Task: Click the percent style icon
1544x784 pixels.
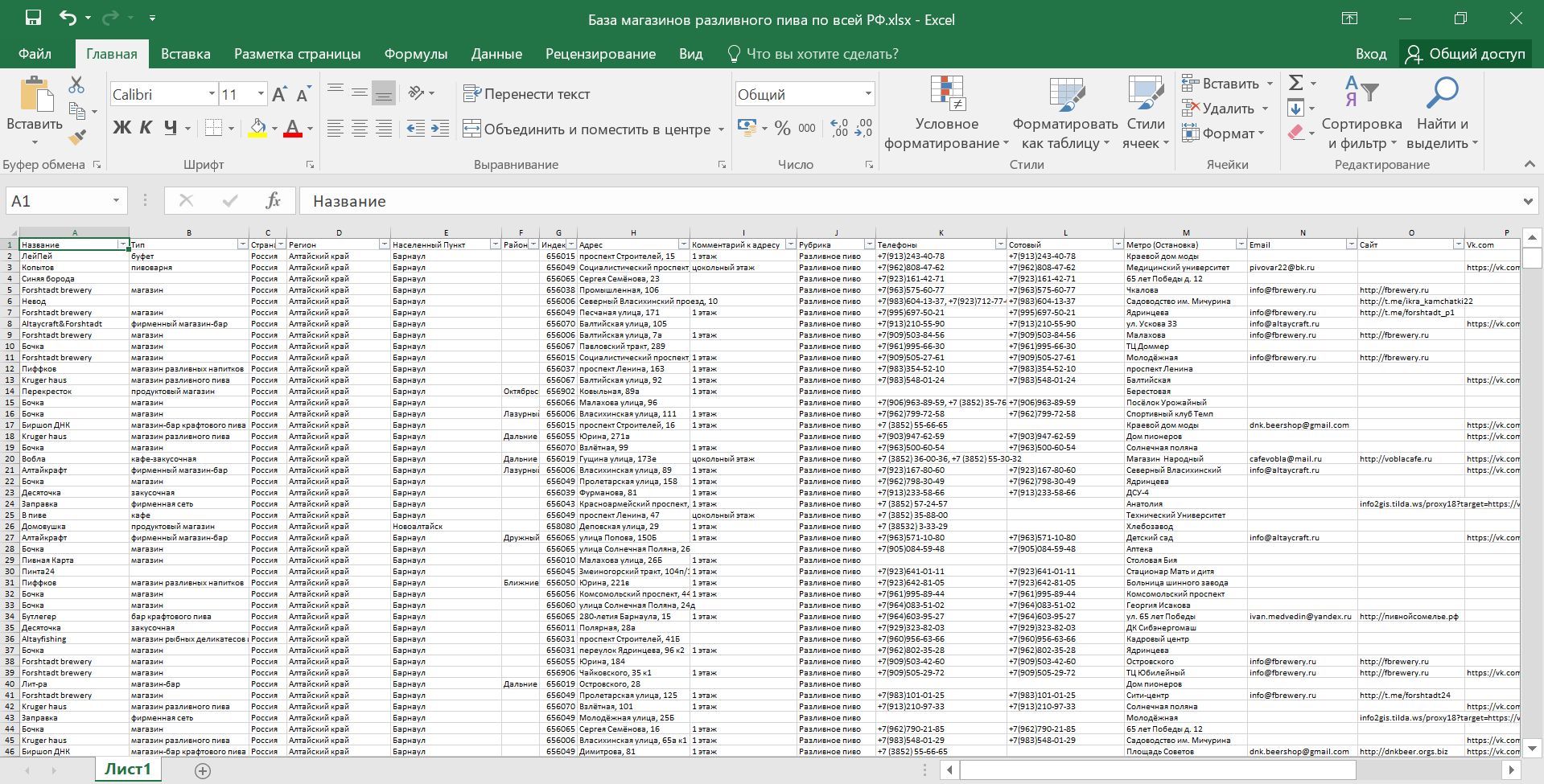Action: click(x=782, y=129)
